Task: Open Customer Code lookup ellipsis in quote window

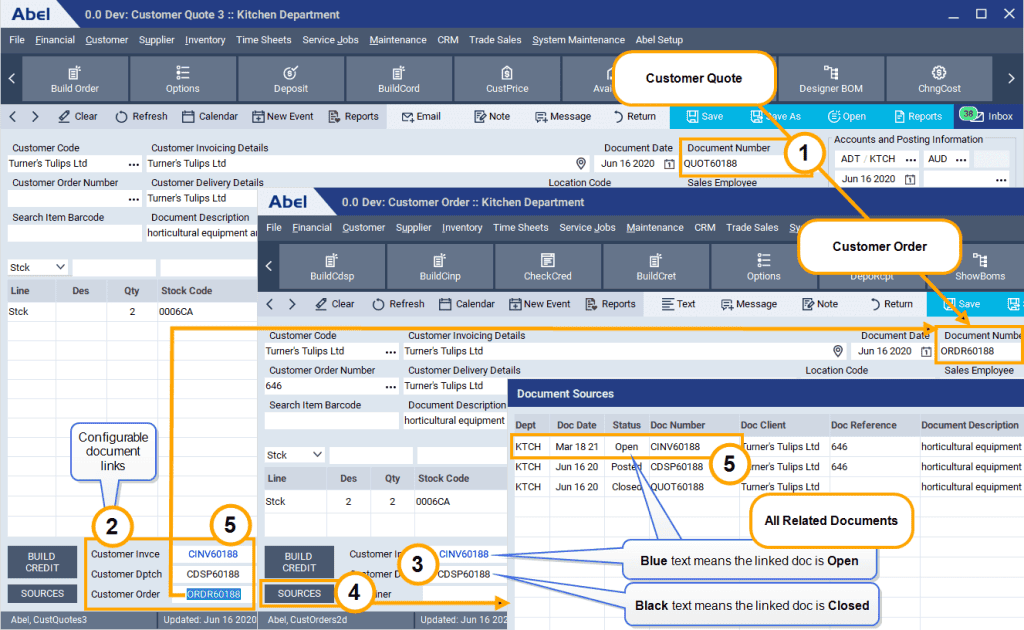Action: click(133, 164)
